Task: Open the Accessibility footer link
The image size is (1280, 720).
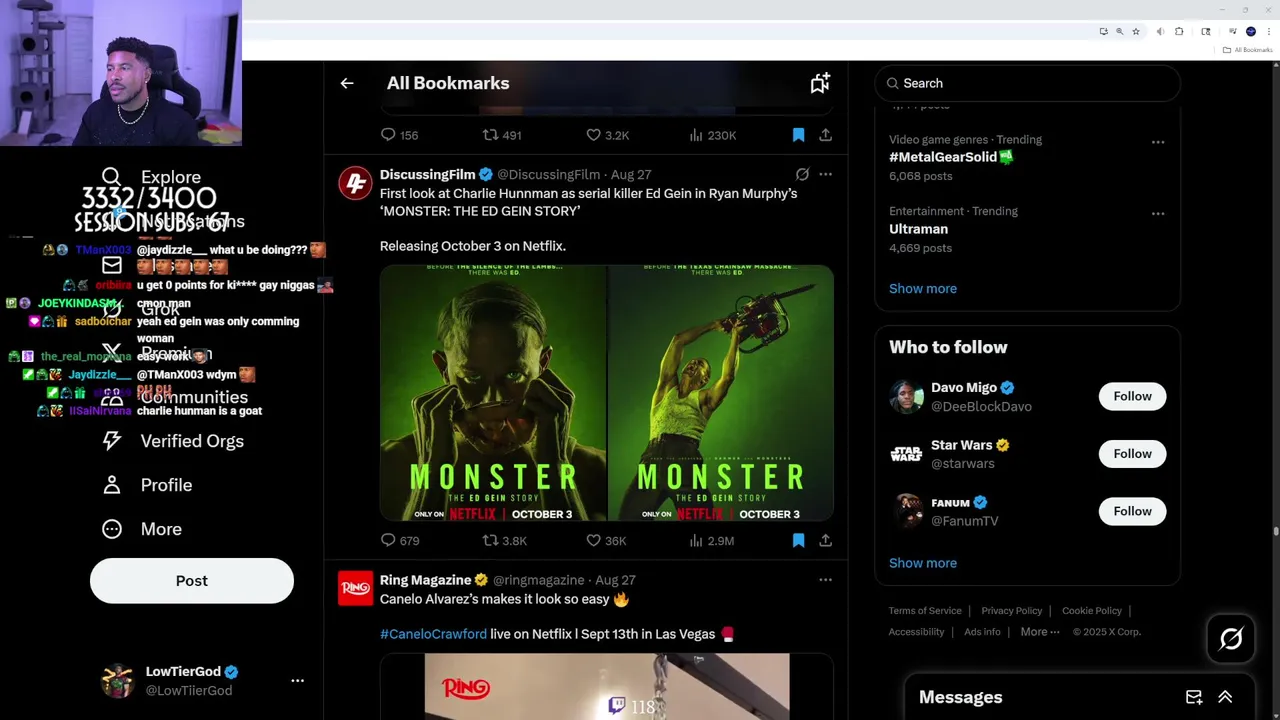Action: coord(916,632)
